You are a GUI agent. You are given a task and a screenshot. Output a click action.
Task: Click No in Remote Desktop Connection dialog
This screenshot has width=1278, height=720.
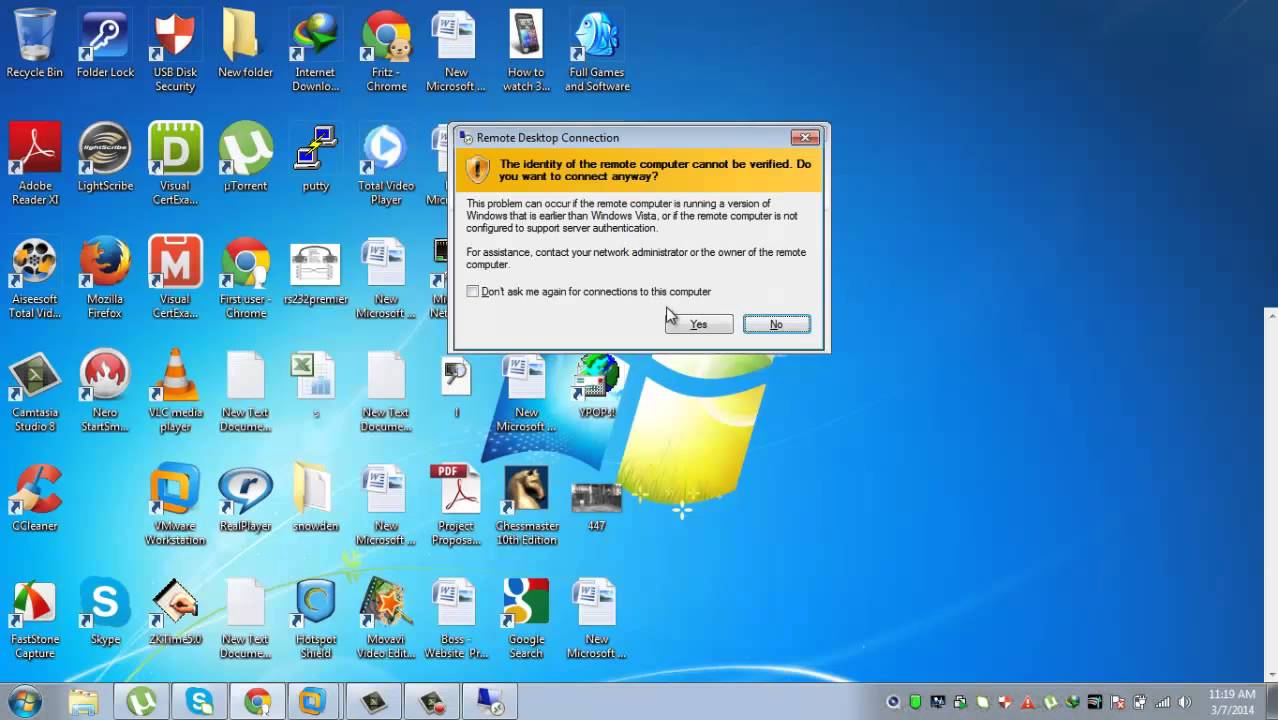[776, 324]
